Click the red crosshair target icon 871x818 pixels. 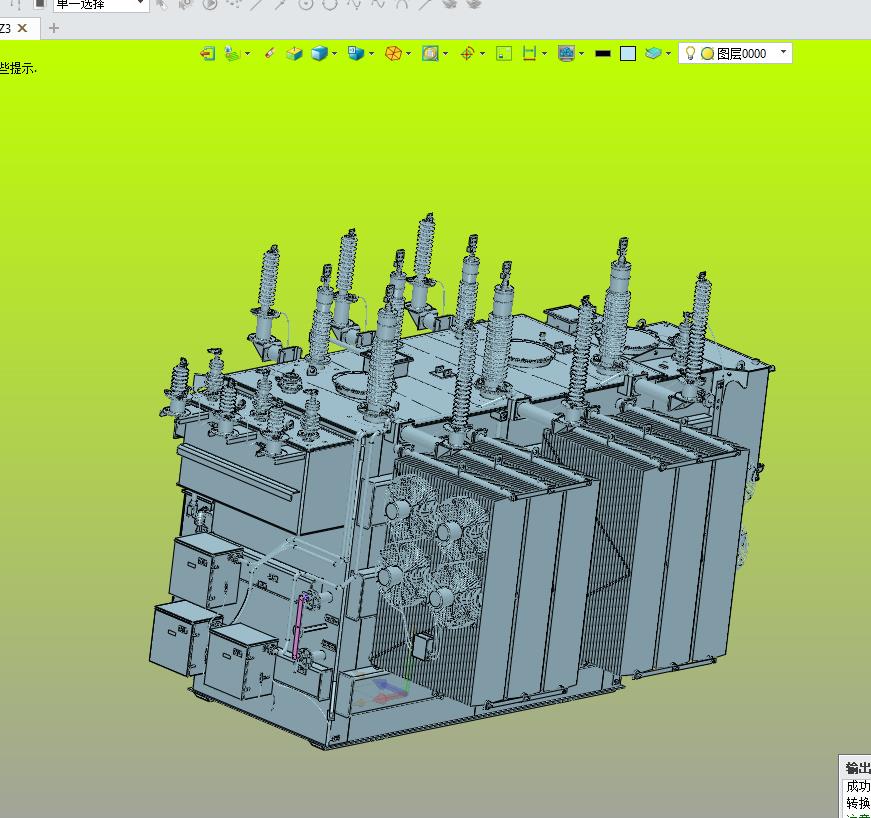point(467,53)
